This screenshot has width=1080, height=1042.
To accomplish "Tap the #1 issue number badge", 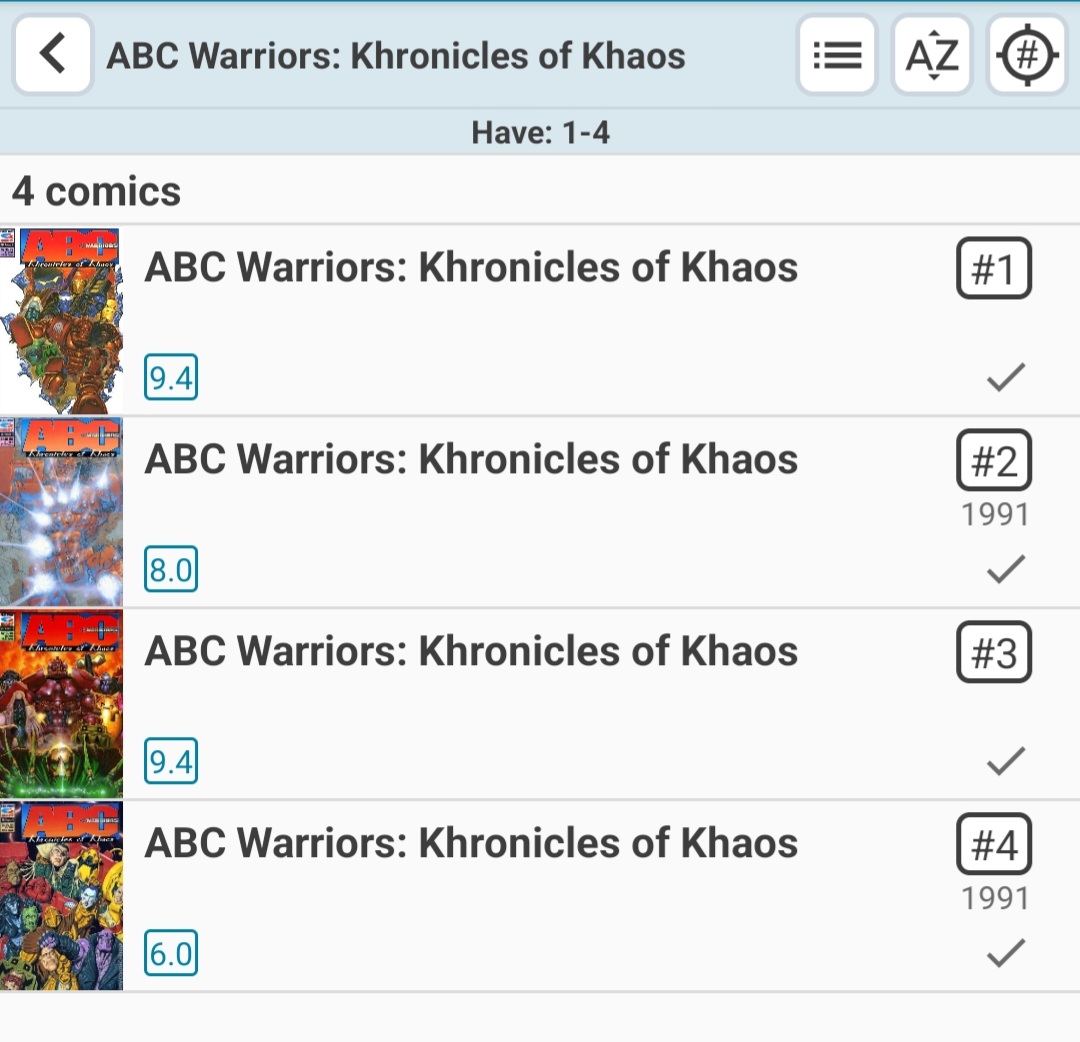I will pyautogui.click(x=993, y=268).
